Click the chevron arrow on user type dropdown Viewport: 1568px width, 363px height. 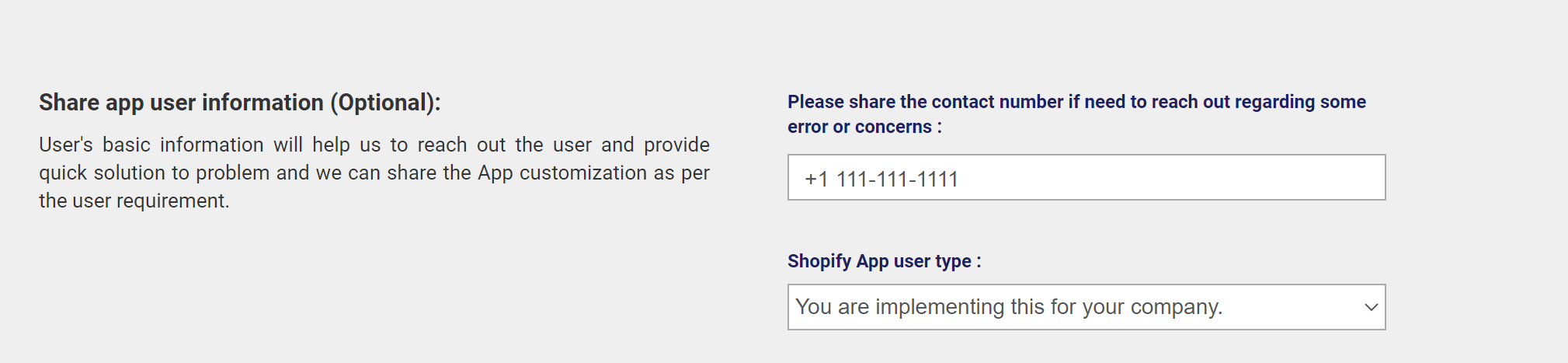(1371, 307)
